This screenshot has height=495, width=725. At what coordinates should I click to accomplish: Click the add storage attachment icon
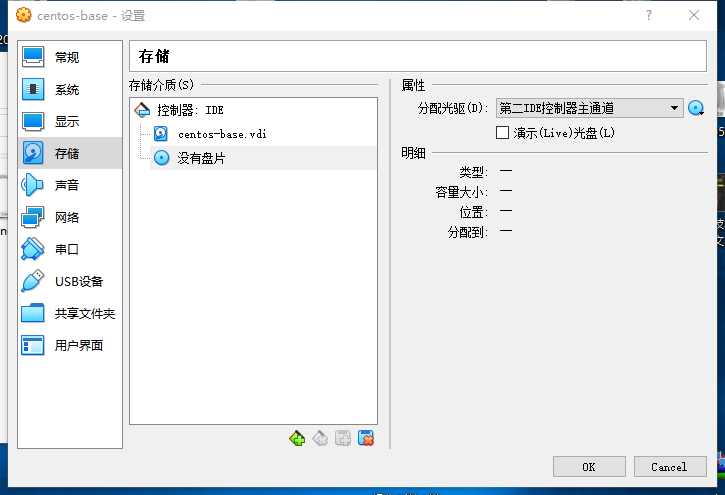tap(297, 438)
